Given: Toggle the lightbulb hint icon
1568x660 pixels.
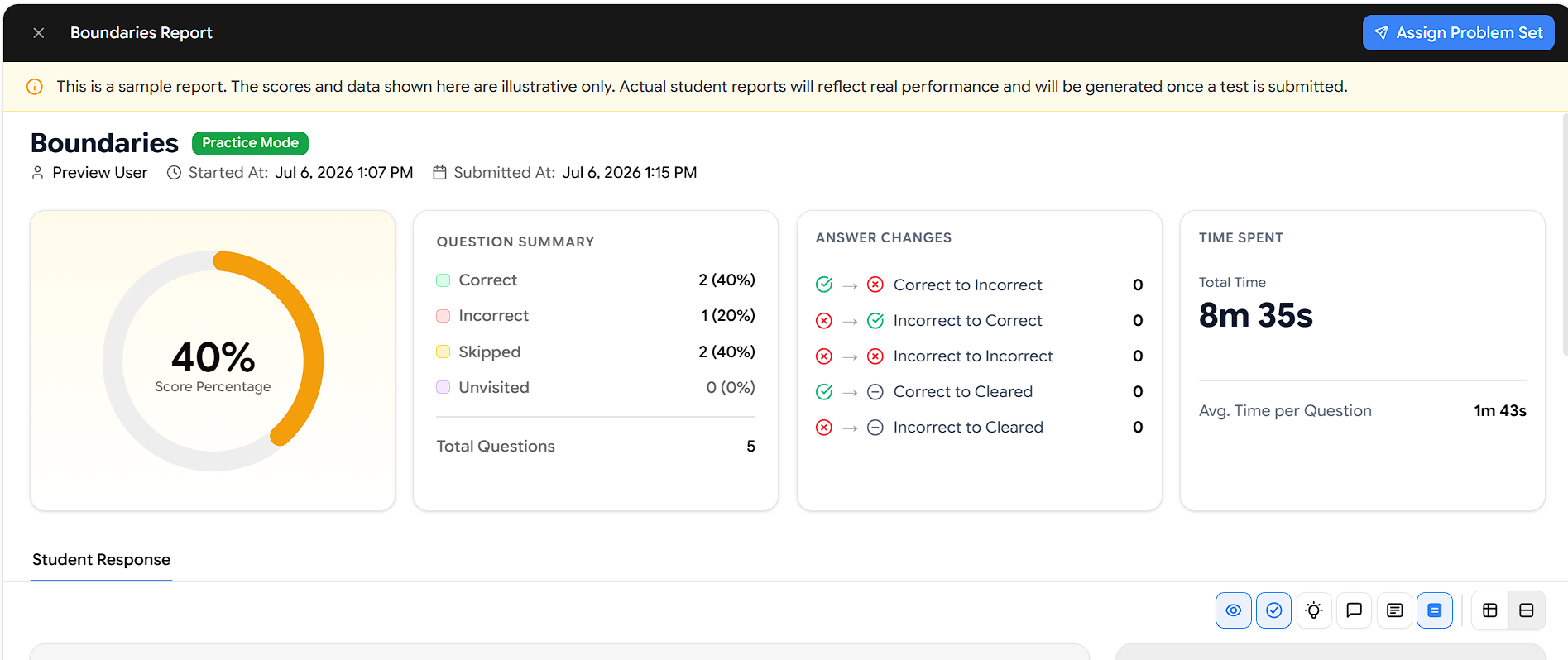Looking at the screenshot, I should tap(1314, 610).
